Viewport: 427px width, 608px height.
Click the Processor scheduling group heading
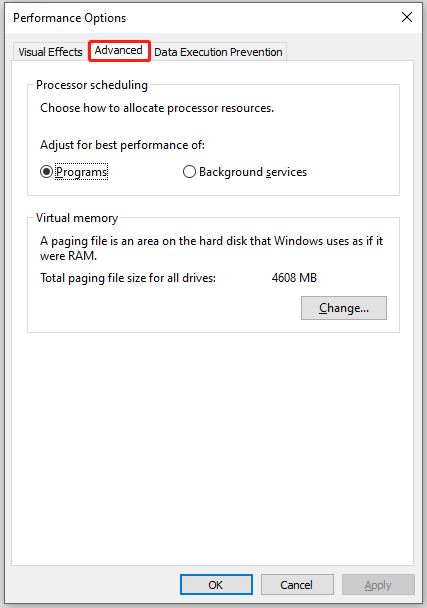point(92,85)
